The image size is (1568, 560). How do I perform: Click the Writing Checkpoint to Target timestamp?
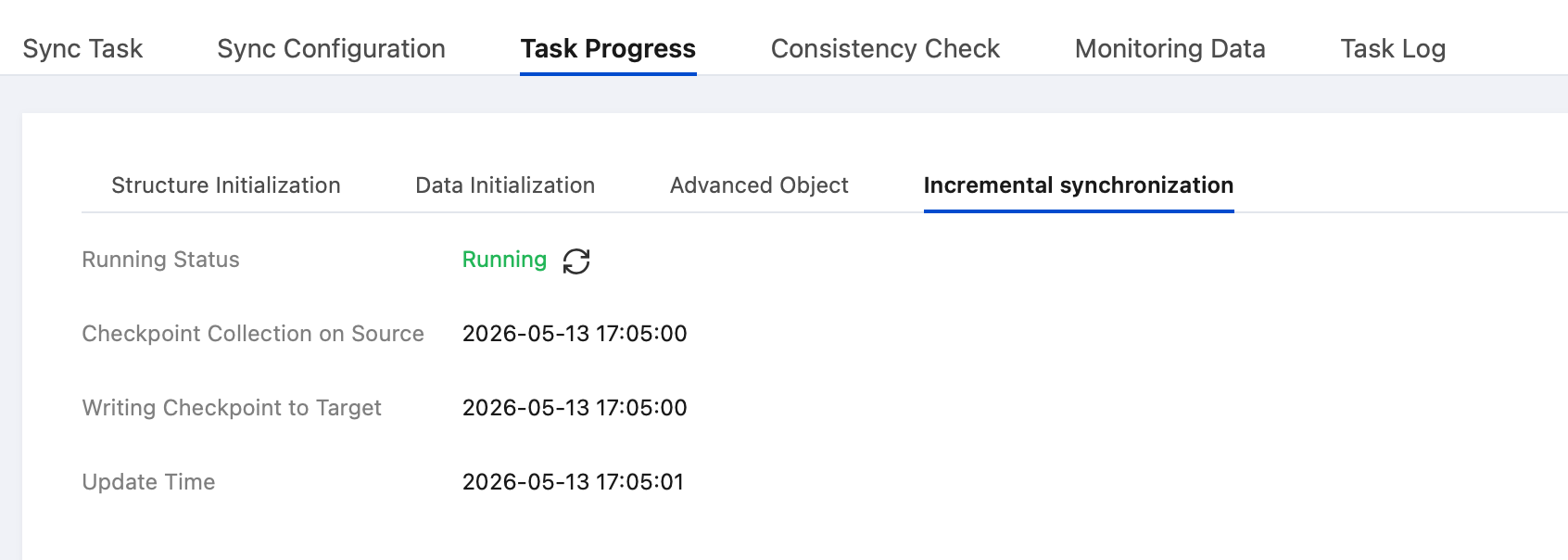(x=575, y=408)
